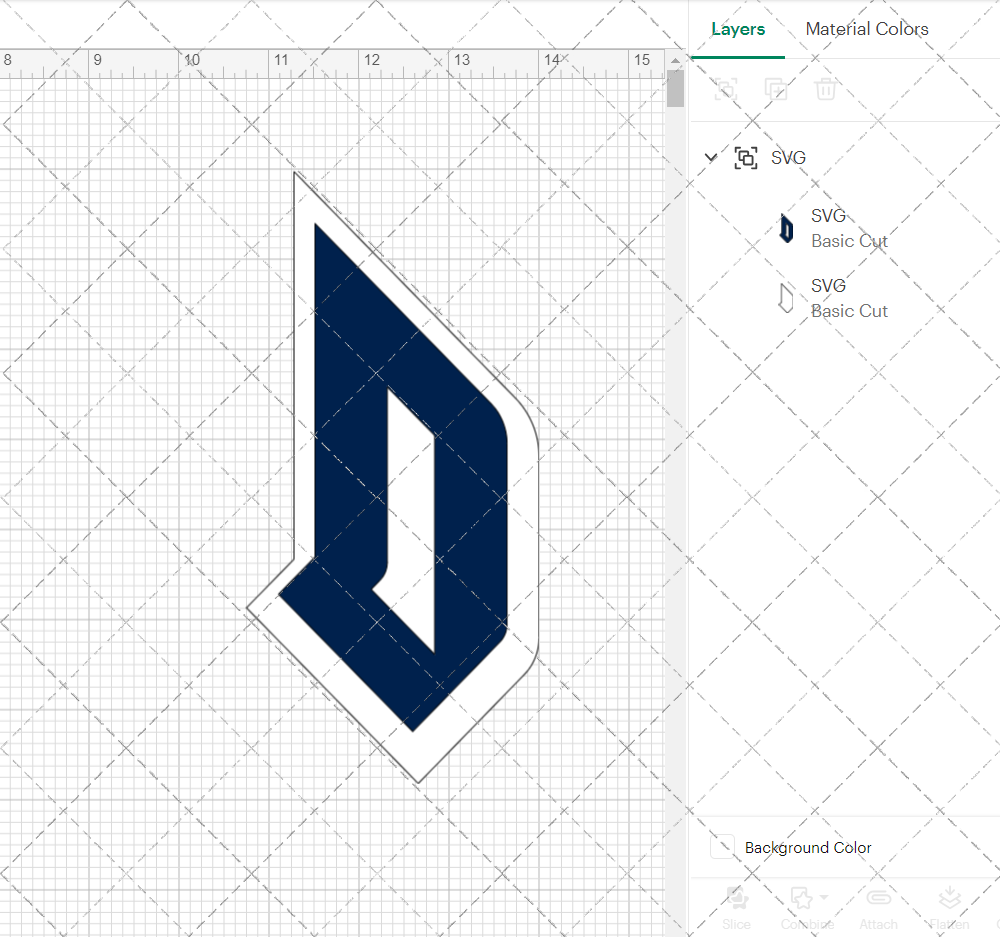
Task: Click the Duplicate layer icon
Action: 776,89
